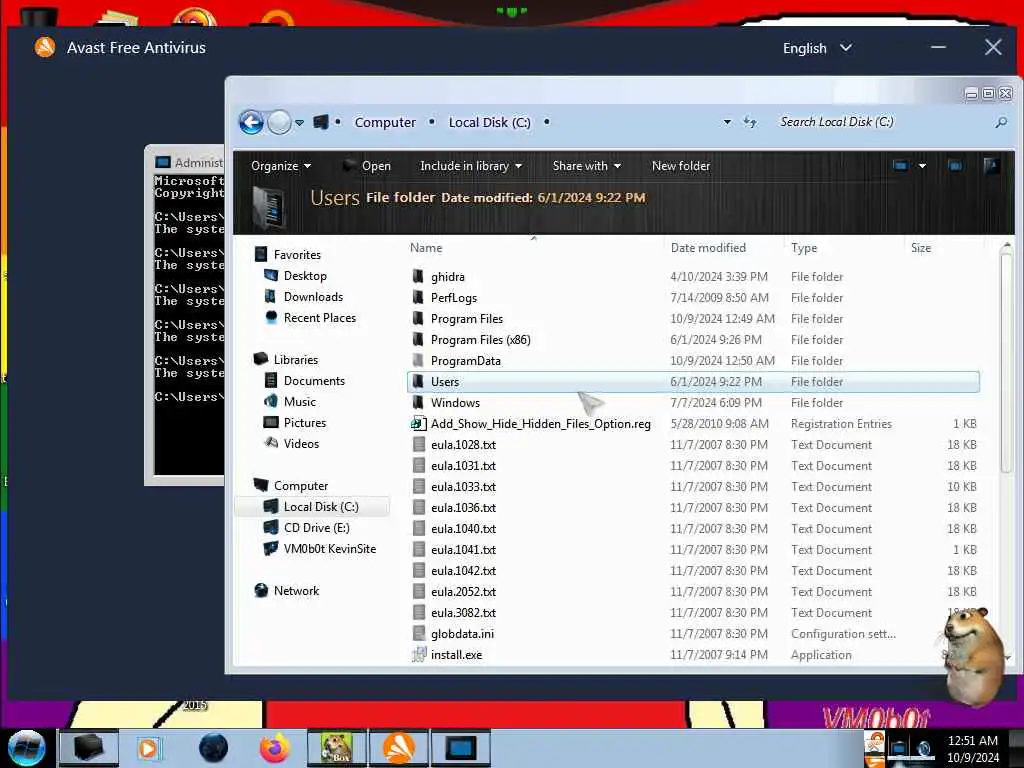This screenshot has width=1024, height=768.
Task: Select Add_Show_Hide_Hidden_Files_Option.reg file
Action: 692,424
